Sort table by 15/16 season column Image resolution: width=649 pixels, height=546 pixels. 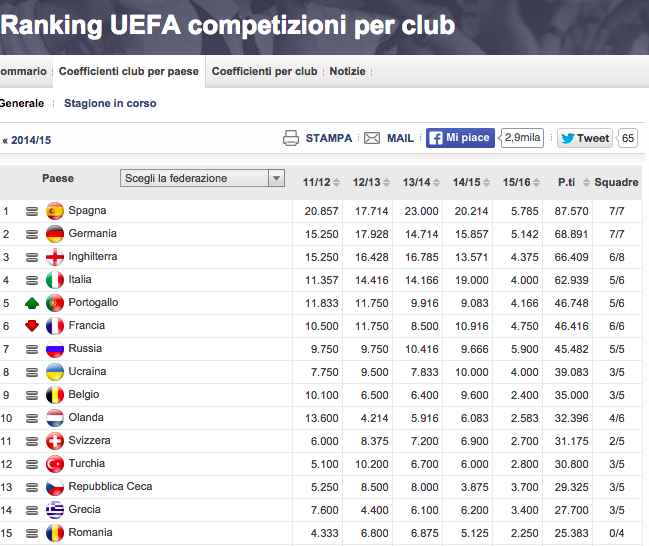(x=521, y=182)
